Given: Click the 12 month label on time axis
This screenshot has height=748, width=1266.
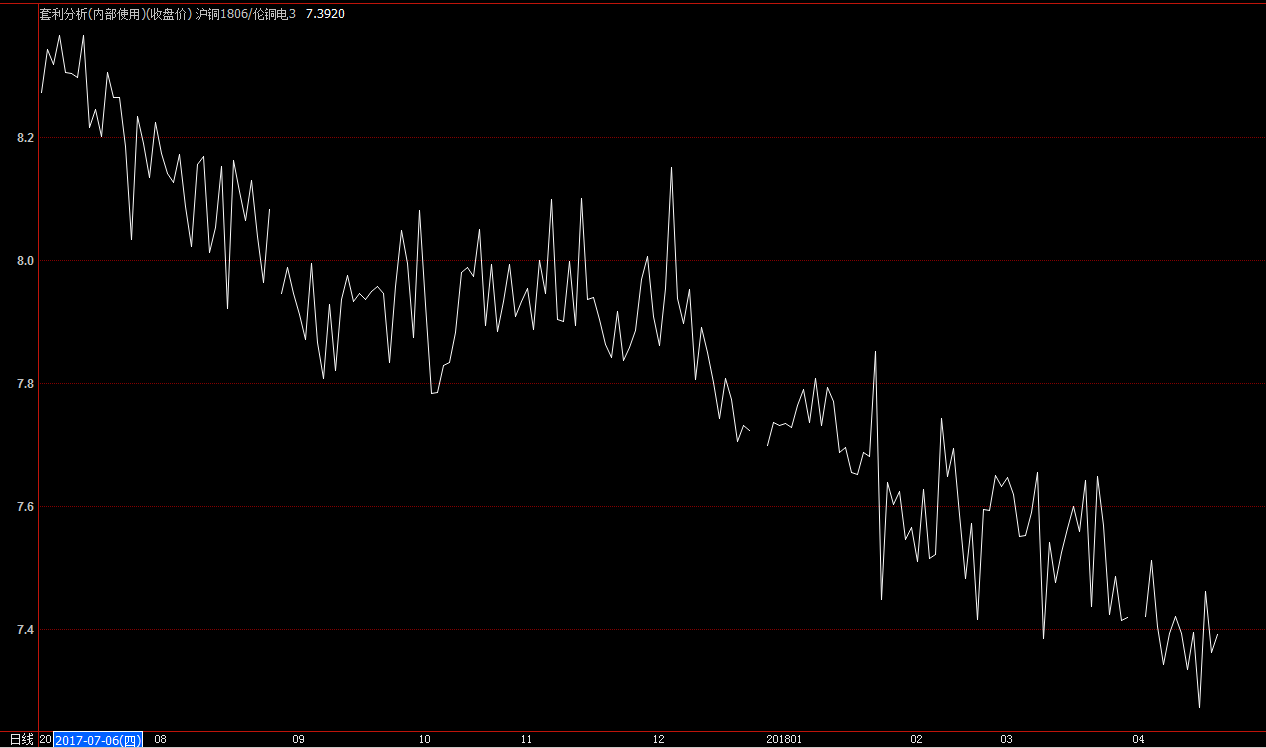Looking at the screenshot, I should 658,740.
